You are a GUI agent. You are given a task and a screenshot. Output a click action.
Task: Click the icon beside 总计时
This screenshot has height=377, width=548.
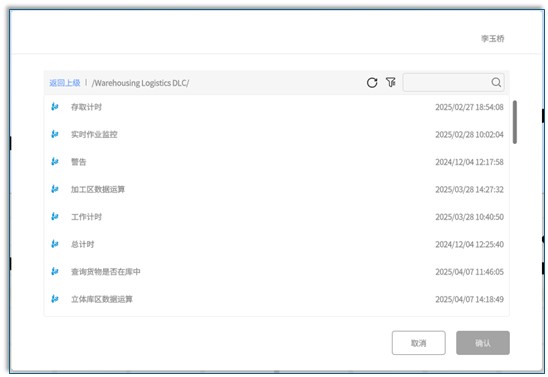(55, 244)
